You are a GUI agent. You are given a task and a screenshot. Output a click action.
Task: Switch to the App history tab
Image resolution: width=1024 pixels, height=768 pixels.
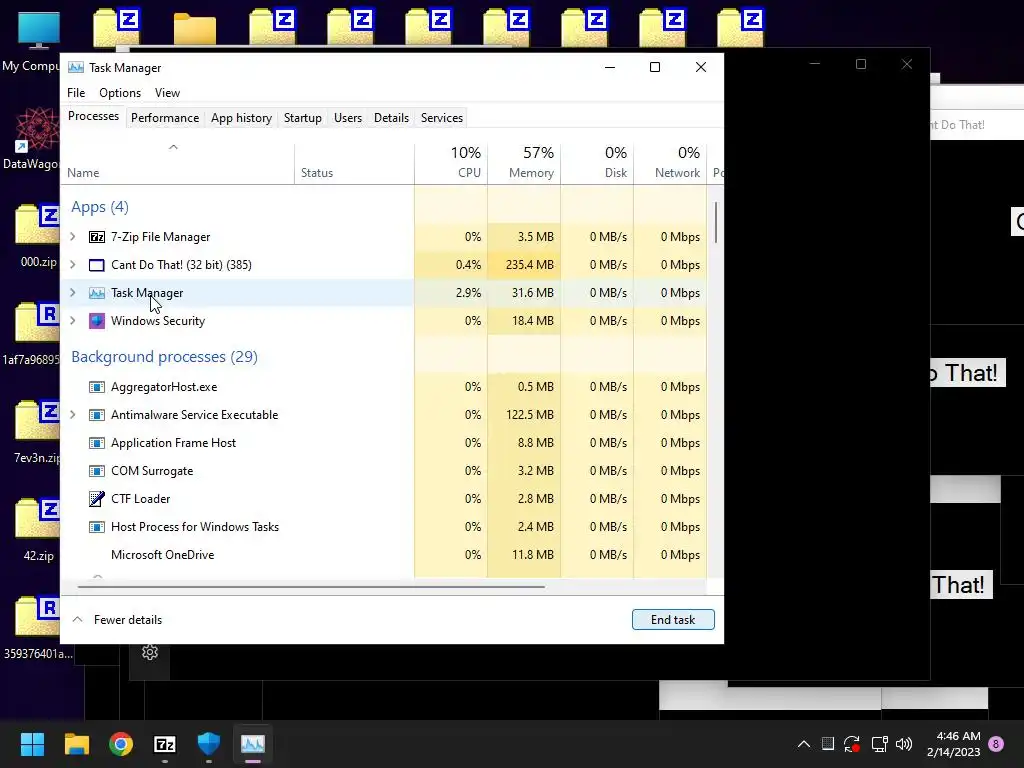click(x=241, y=118)
